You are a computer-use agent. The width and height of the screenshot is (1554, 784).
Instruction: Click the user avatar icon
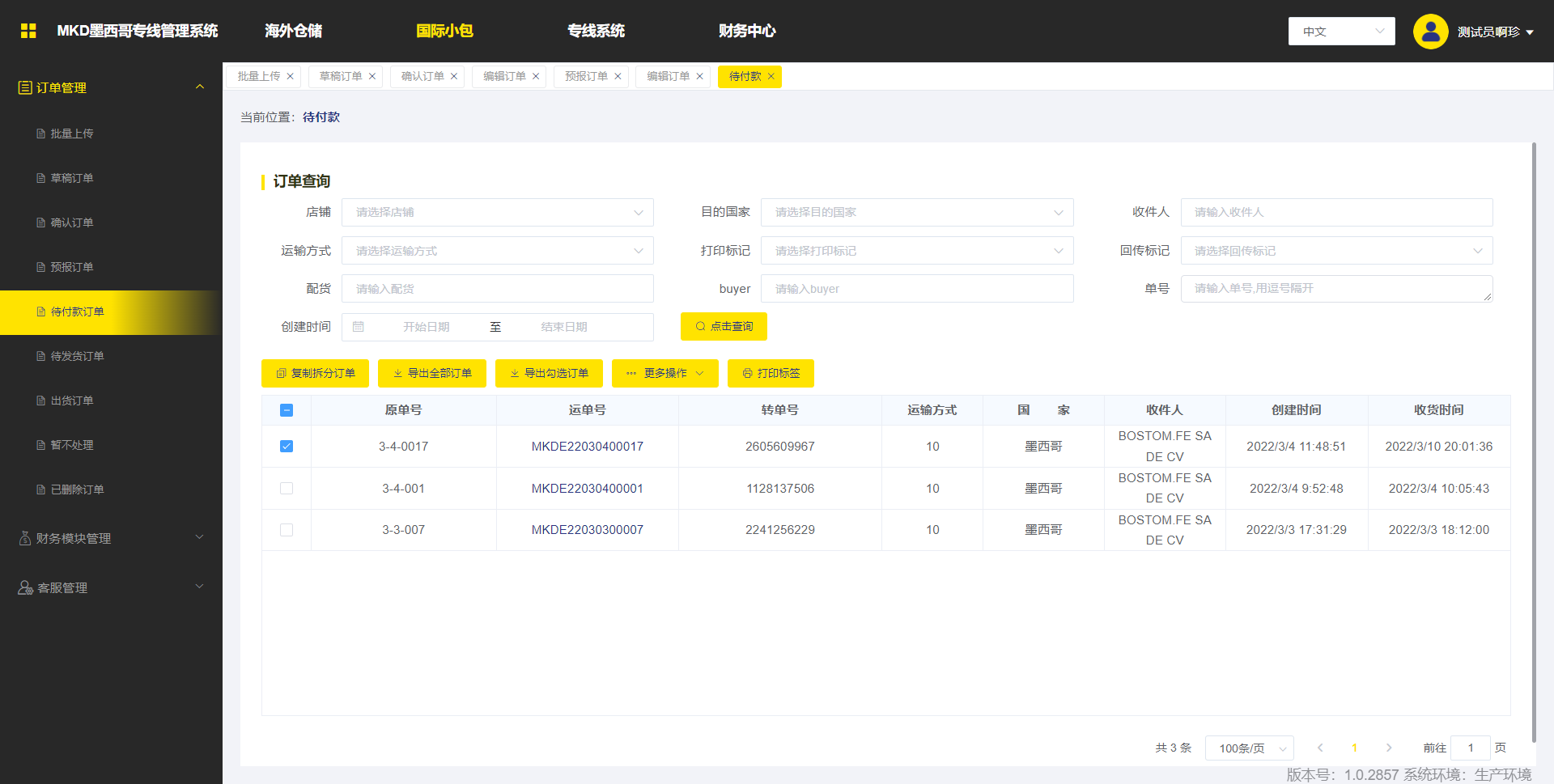pos(1430,32)
